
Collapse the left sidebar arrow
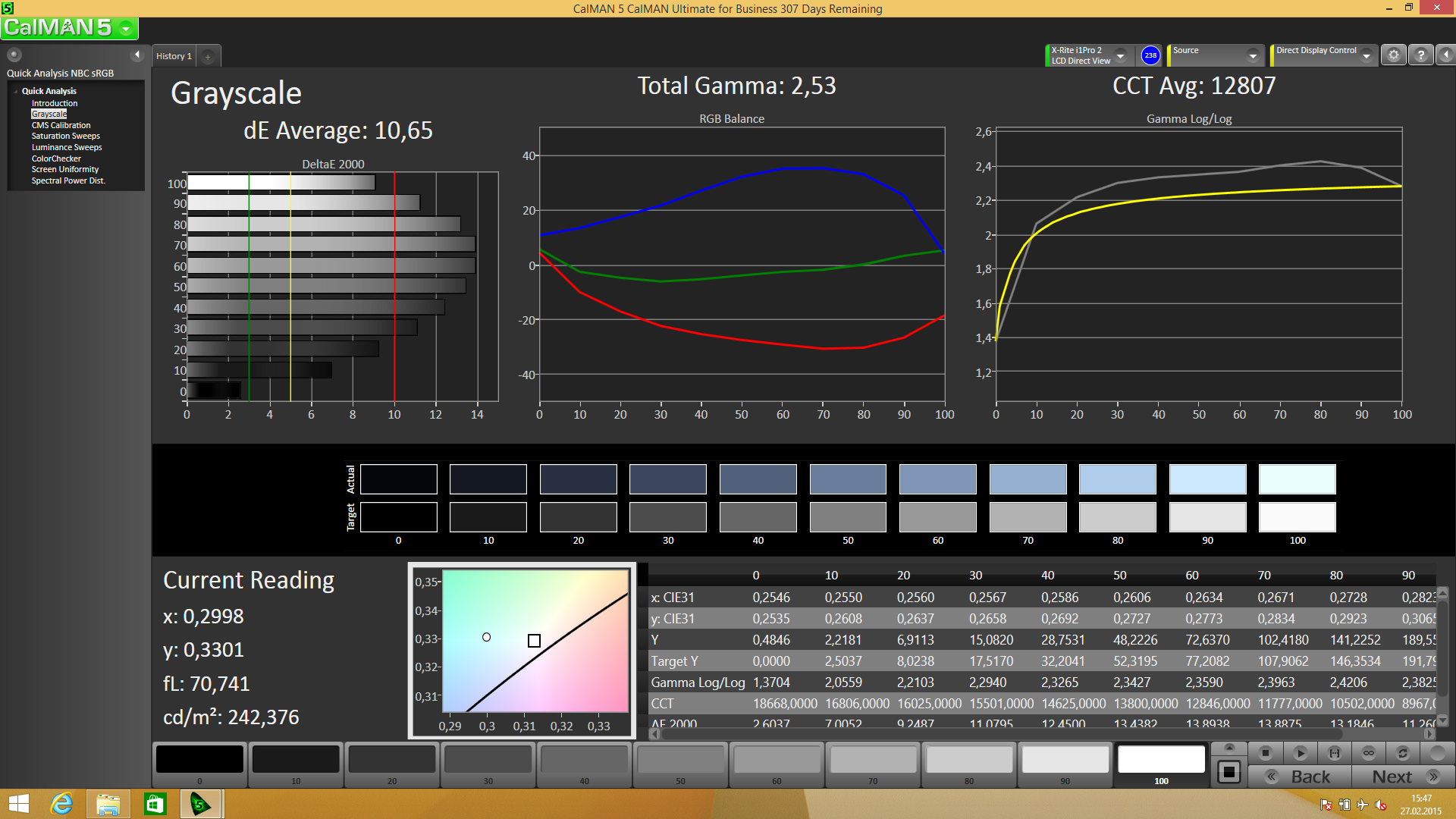point(137,55)
